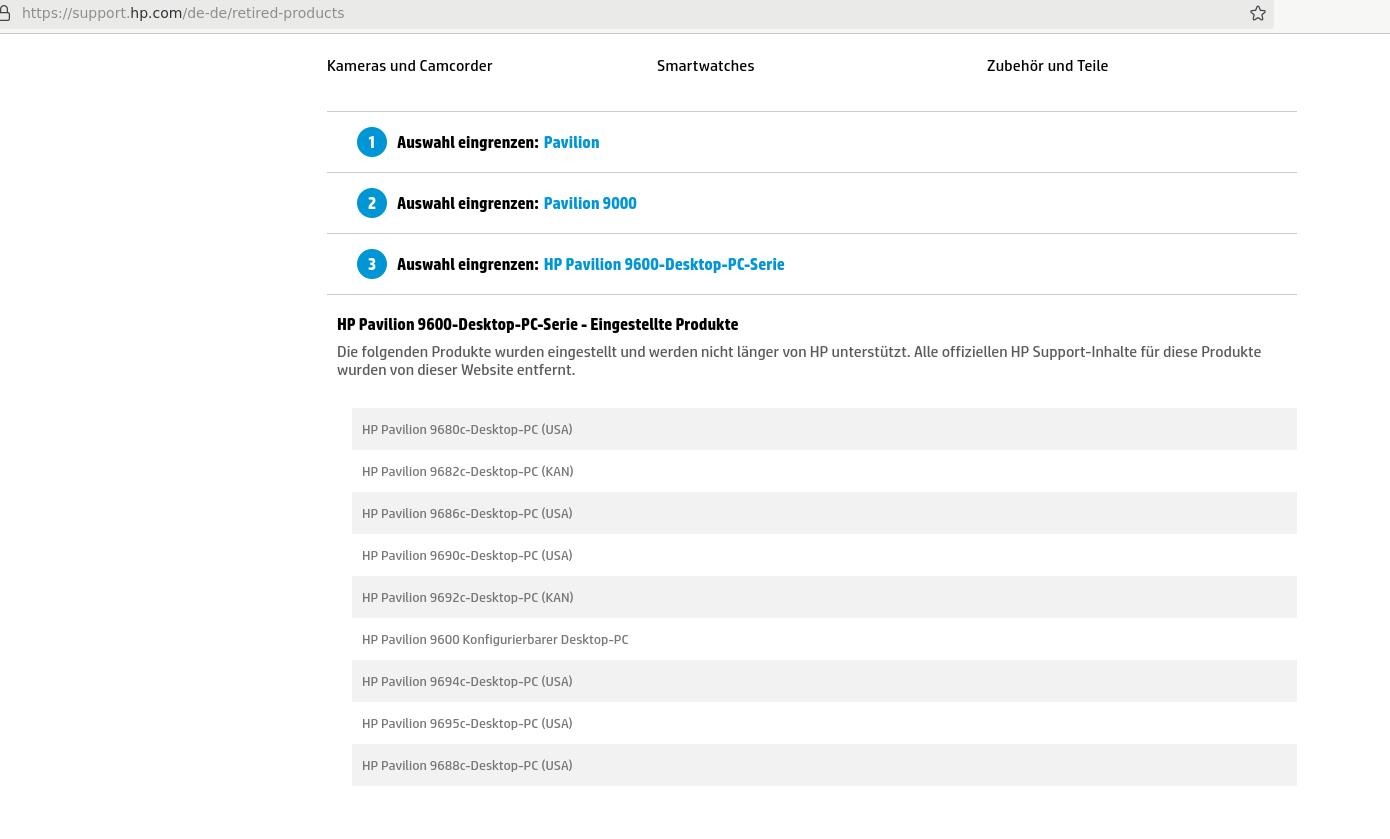Screen dimensions: 1390x839
Task: Click the heading 'HP Pavilion 9600-Desktop-PC-Serie - Eingestellte Produkte'
Action: point(538,324)
